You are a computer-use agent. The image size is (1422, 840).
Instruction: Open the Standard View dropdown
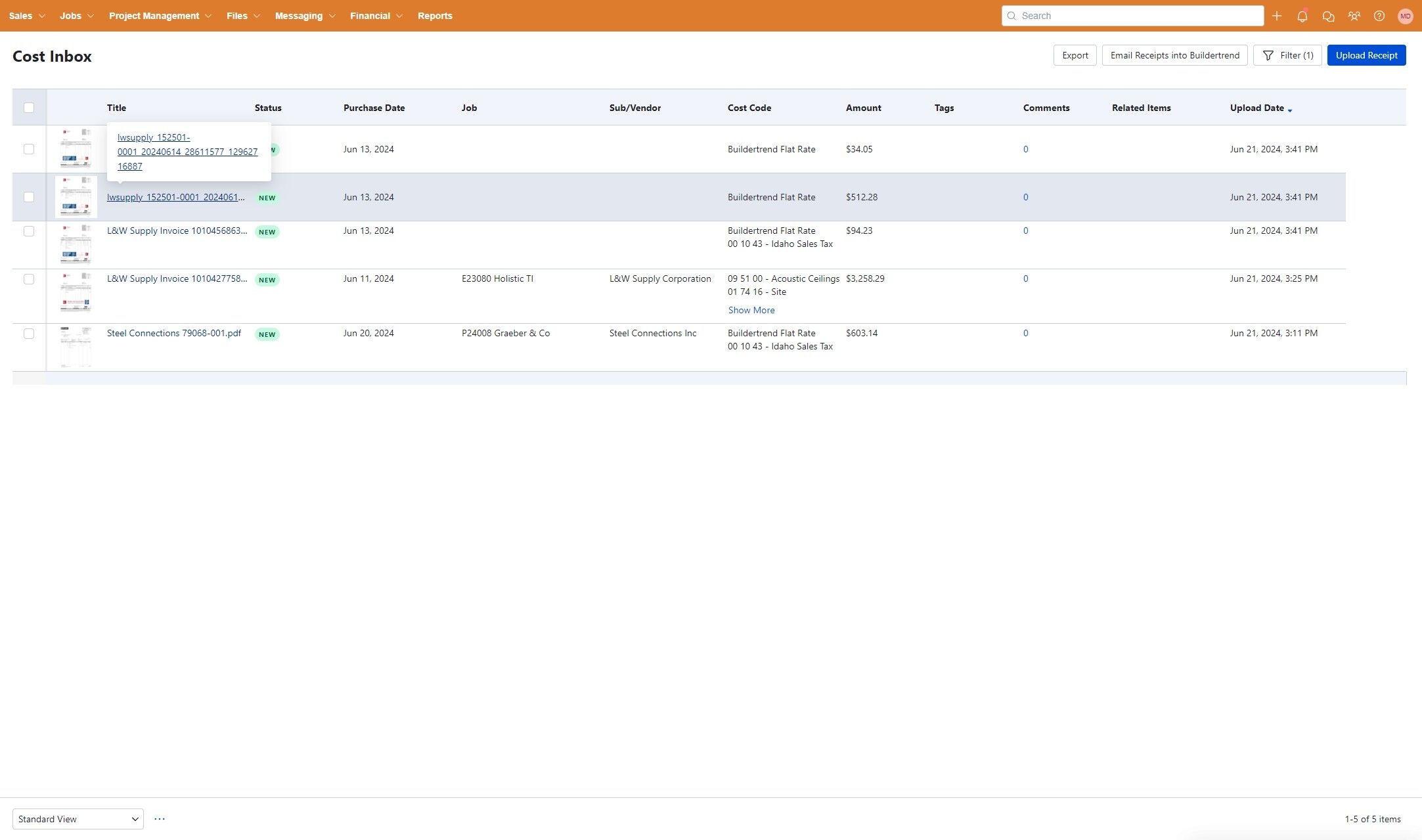click(x=78, y=819)
